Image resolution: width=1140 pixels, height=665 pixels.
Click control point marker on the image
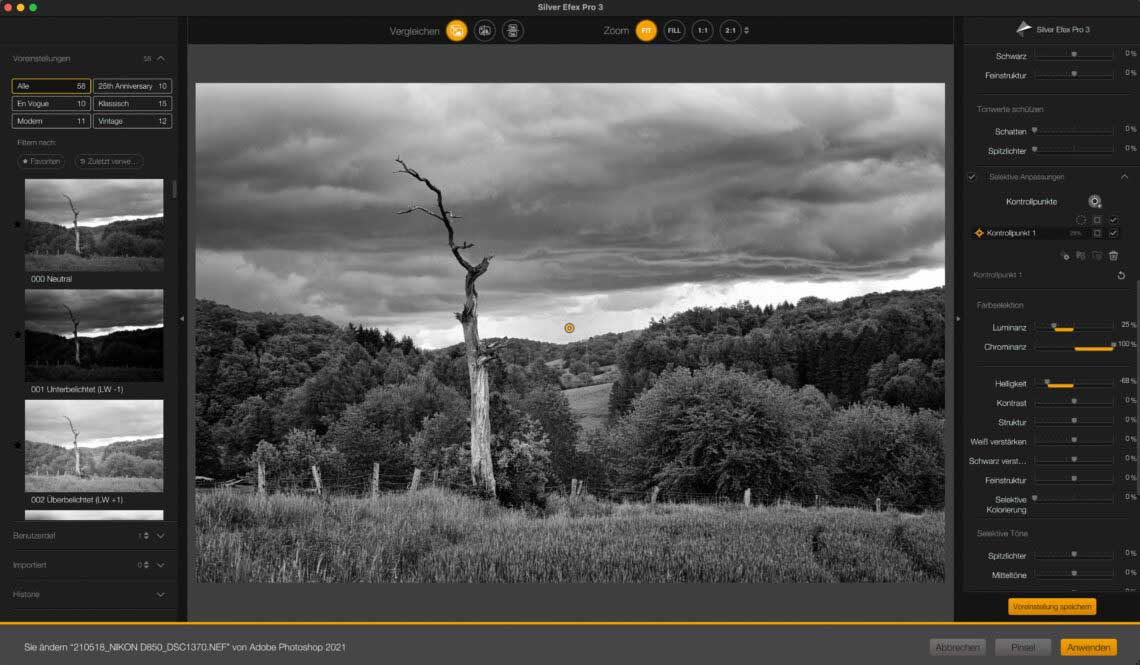(569, 328)
